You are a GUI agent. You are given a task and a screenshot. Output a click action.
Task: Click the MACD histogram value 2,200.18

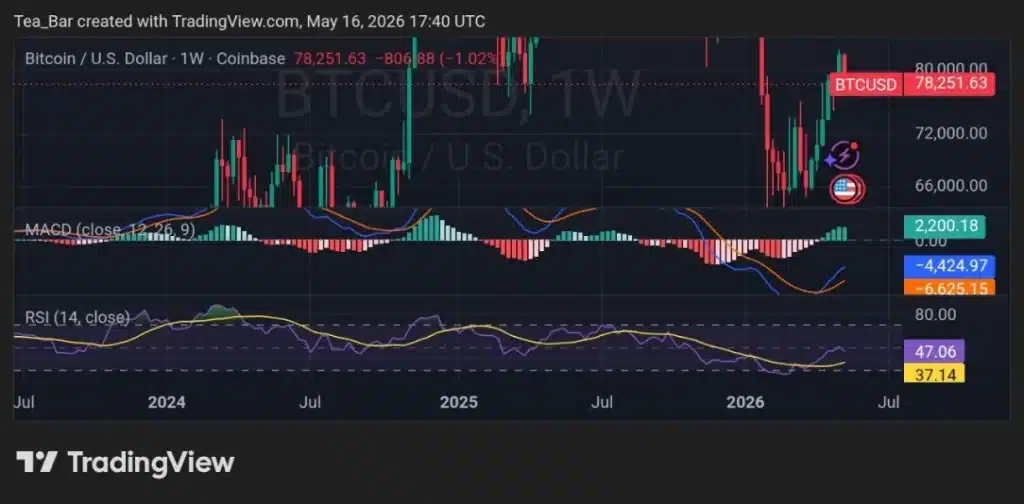click(x=945, y=226)
